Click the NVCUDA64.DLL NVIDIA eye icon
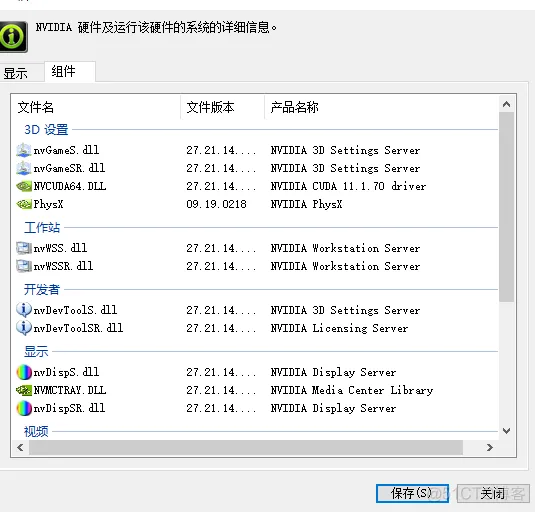535x512 pixels. [x=24, y=186]
